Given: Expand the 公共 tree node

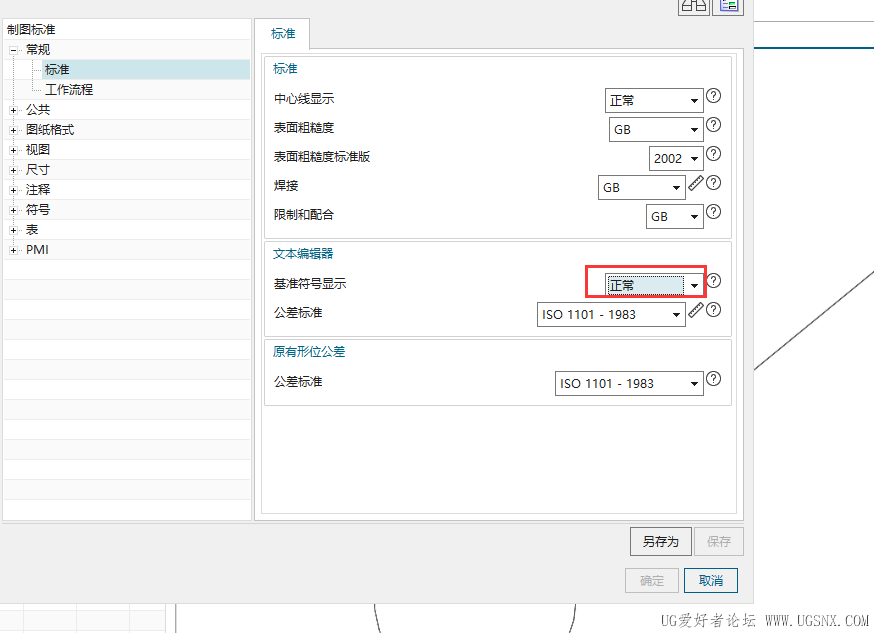Looking at the screenshot, I should pyautogui.click(x=13, y=110).
